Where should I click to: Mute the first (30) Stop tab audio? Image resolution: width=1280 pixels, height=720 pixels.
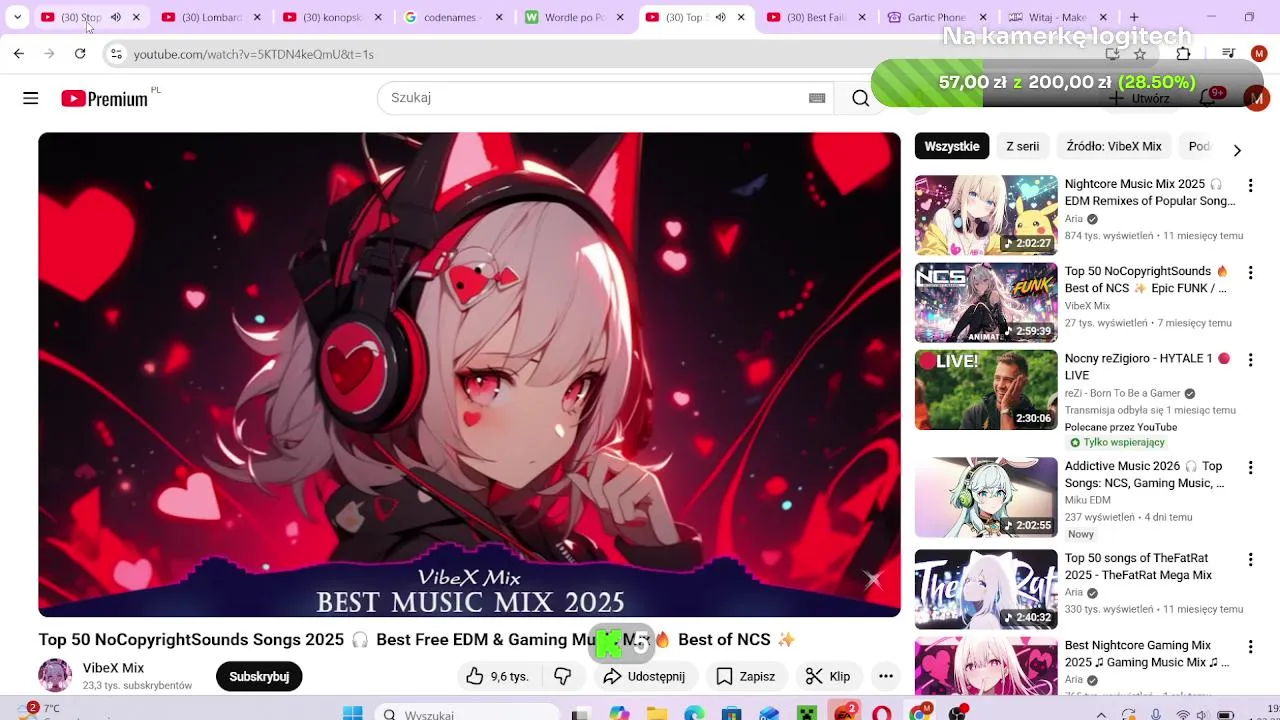point(116,17)
